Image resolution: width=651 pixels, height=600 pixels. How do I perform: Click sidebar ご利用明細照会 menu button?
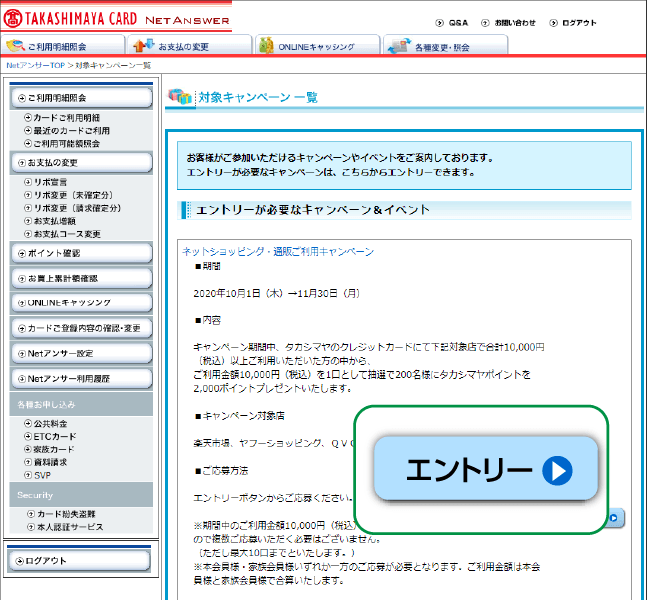(81, 98)
